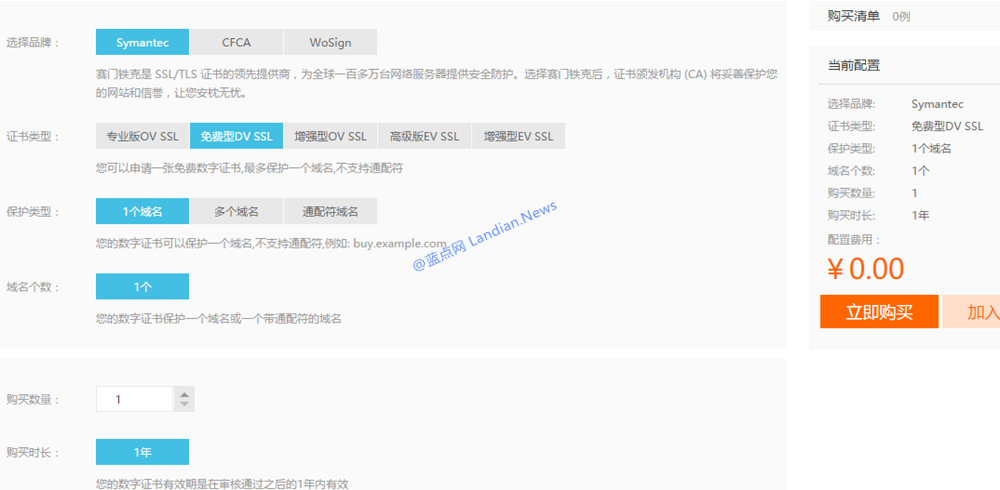Click the 证书类型 label on the left
Viewport: 1000px width, 490px height.
pos(33,137)
